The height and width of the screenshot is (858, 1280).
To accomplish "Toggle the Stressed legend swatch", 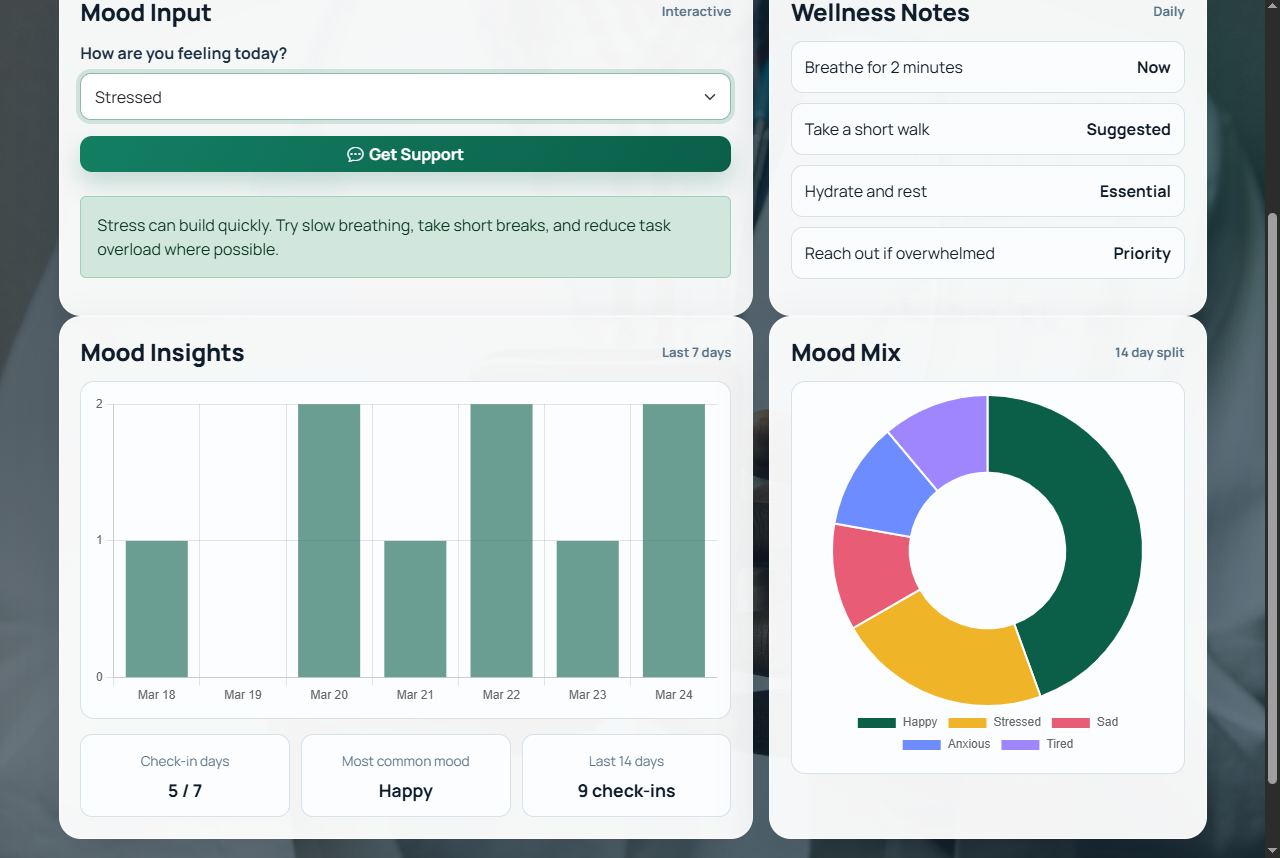I will [x=967, y=722].
